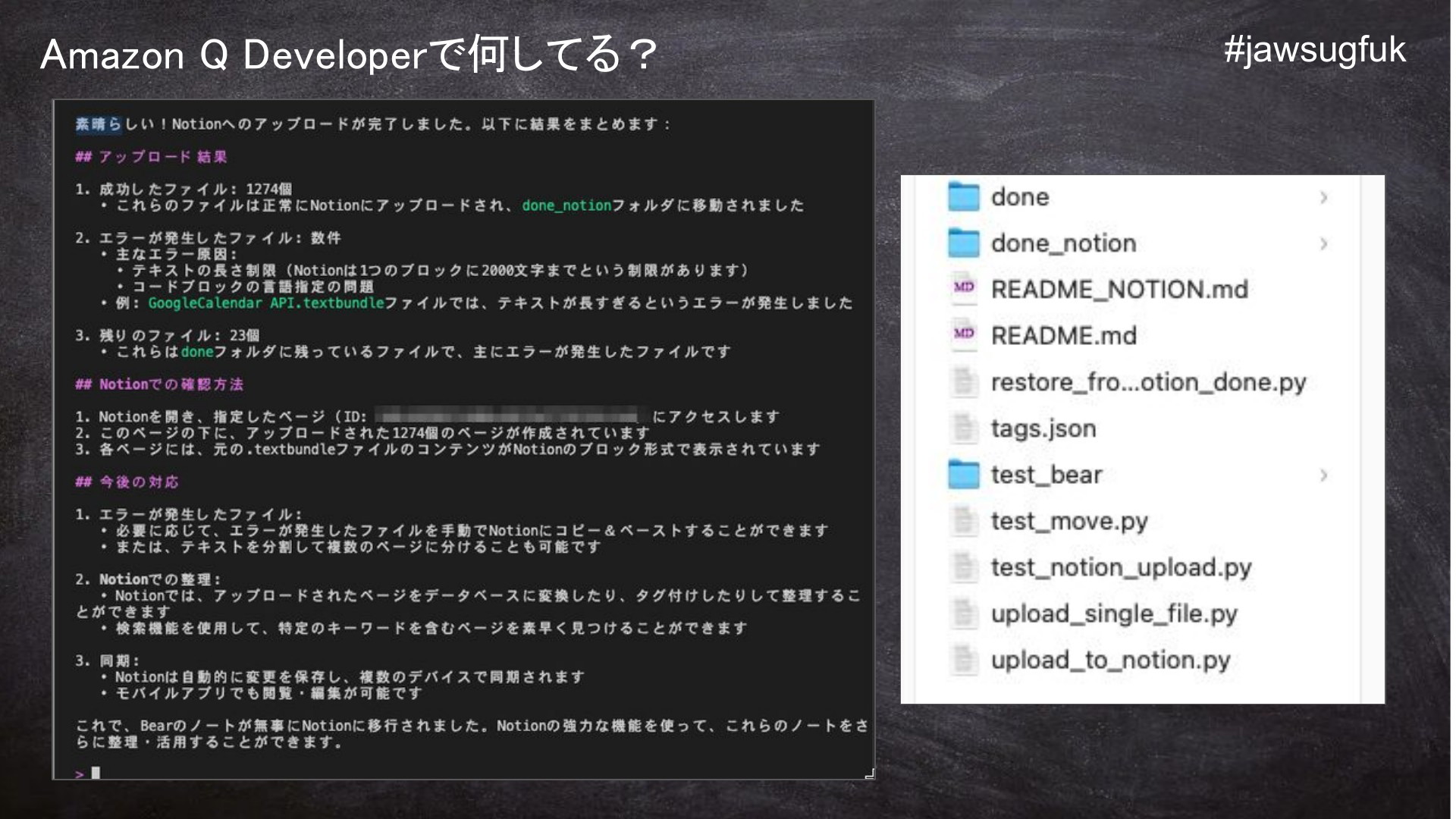The height and width of the screenshot is (819, 1456).
Task: Click the terminal heading ## 今後の対応
Action: tap(127, 482)
